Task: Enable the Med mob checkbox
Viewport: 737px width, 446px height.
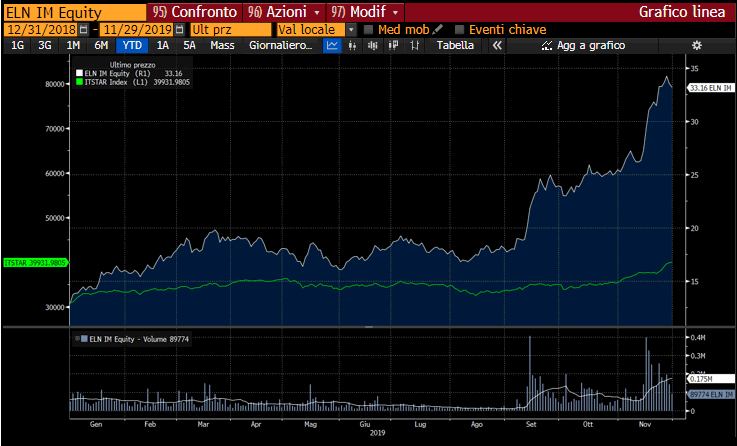Action: (368, 30)
